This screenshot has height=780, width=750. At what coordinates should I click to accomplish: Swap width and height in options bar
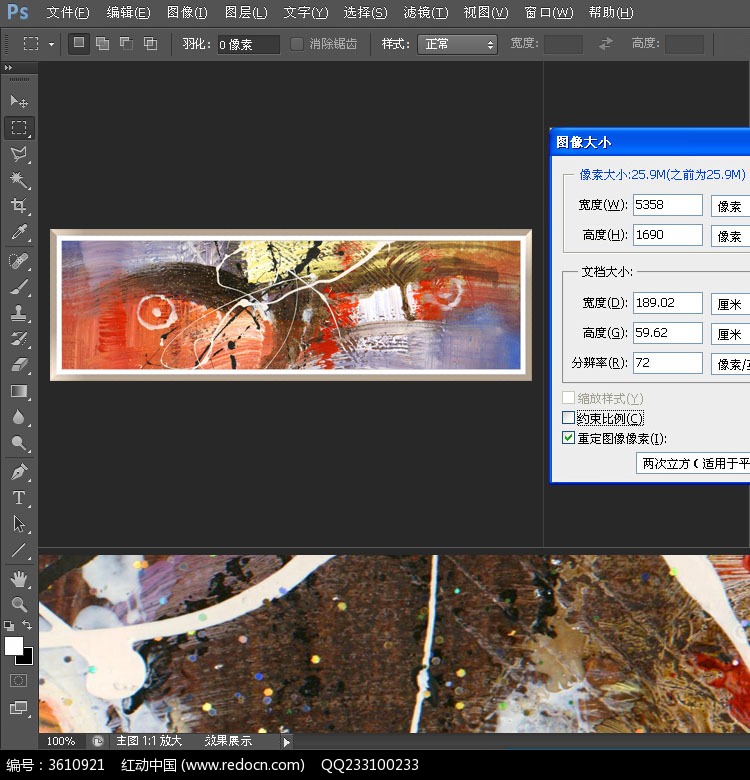(605, 44)
